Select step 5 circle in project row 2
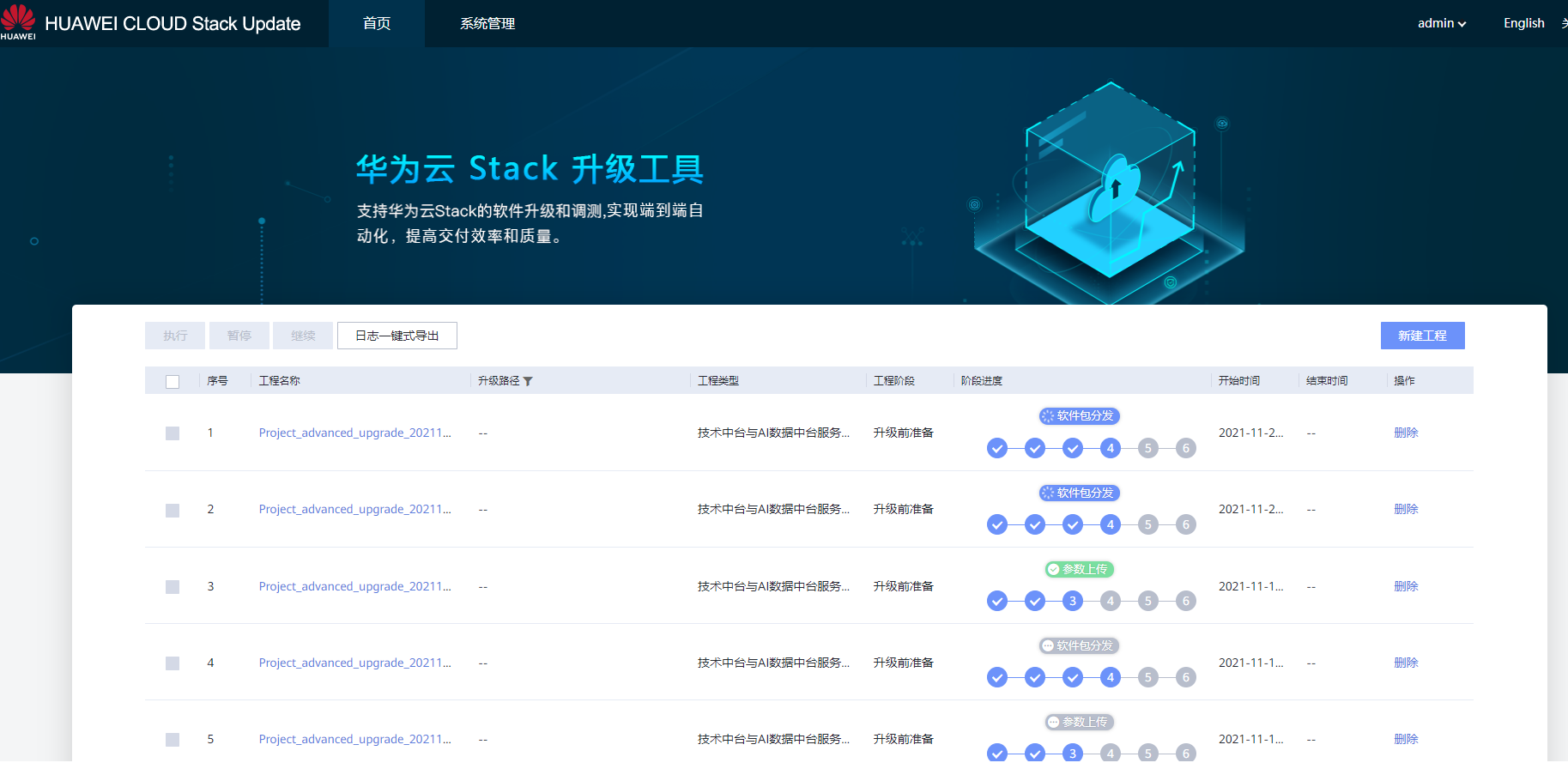The image size is (1568, 775). tap(1148, 524)
